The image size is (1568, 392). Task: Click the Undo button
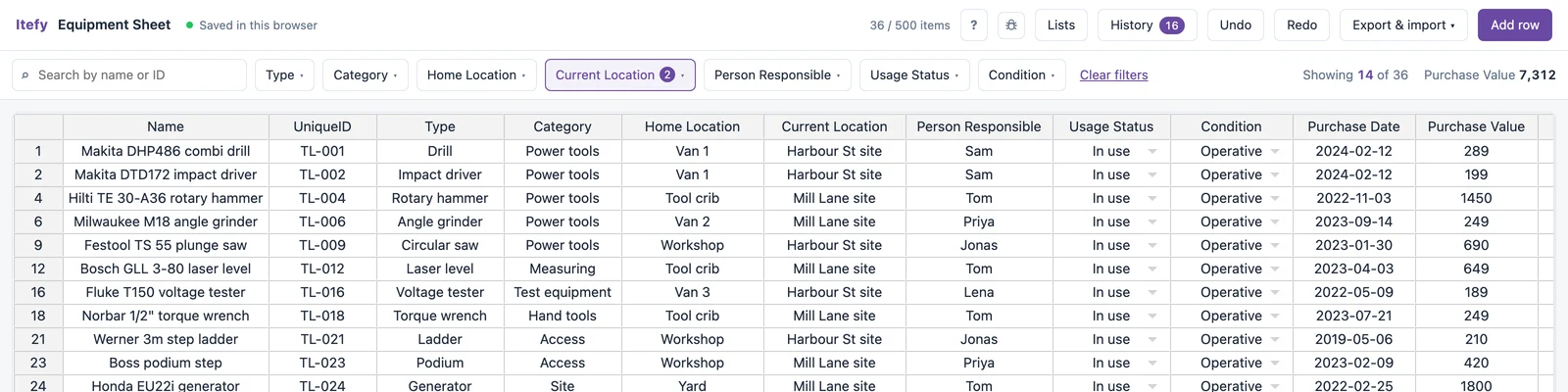1236,25
